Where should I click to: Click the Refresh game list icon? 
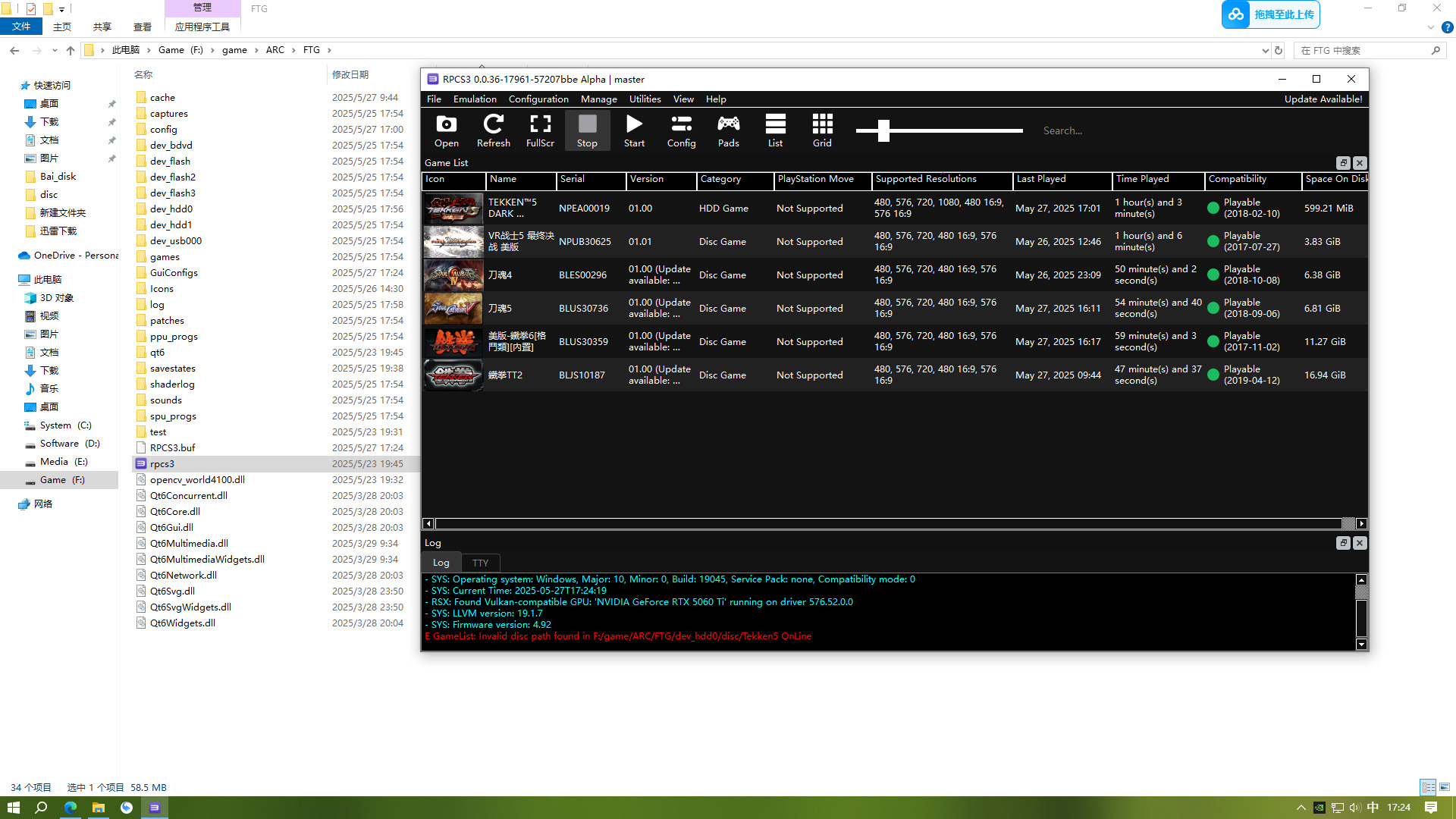coord(493,130)
